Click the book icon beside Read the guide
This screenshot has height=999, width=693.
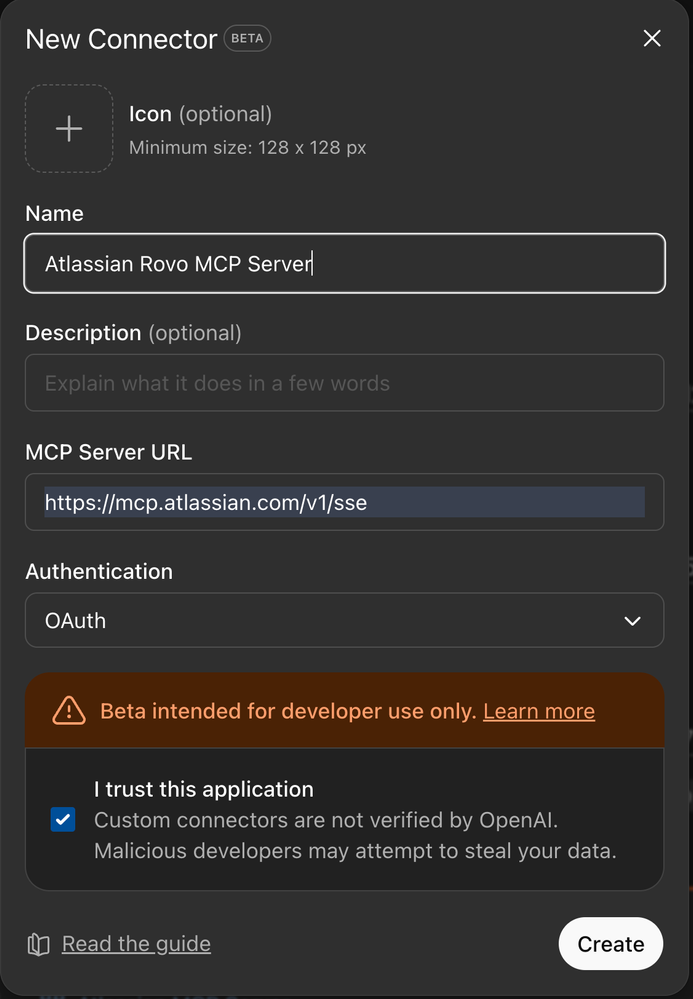(39, 945)
